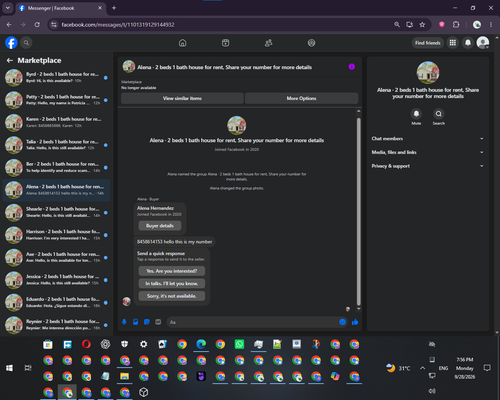
Task: Send quick reply 'In talks. I'll let you know.'
Action: tap(172, 283)
